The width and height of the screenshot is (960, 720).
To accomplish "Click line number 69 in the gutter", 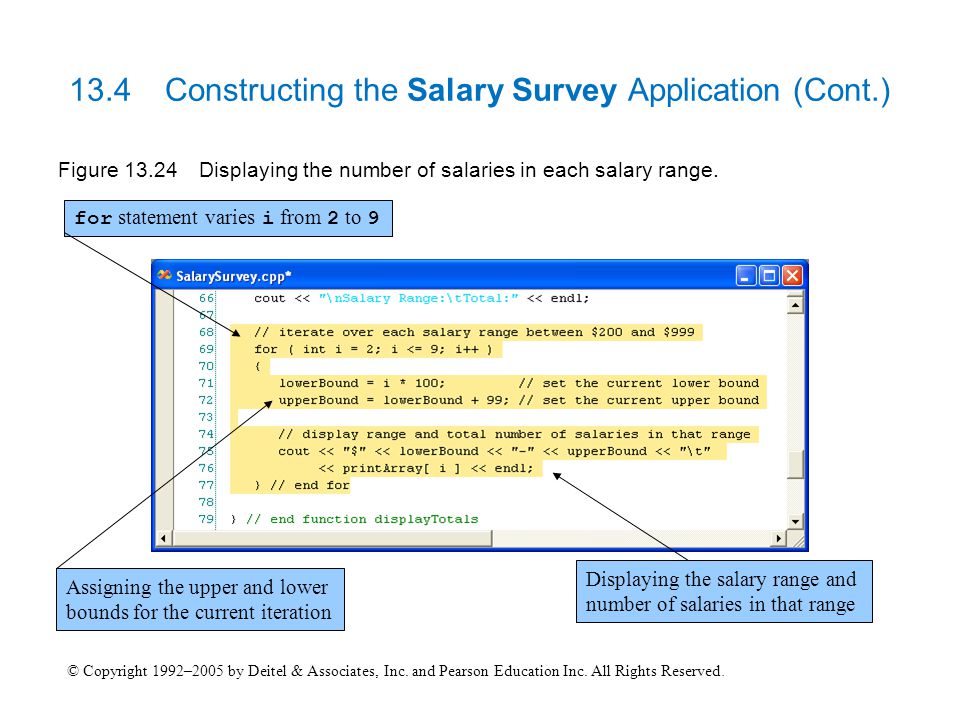I will pos(206,349).
